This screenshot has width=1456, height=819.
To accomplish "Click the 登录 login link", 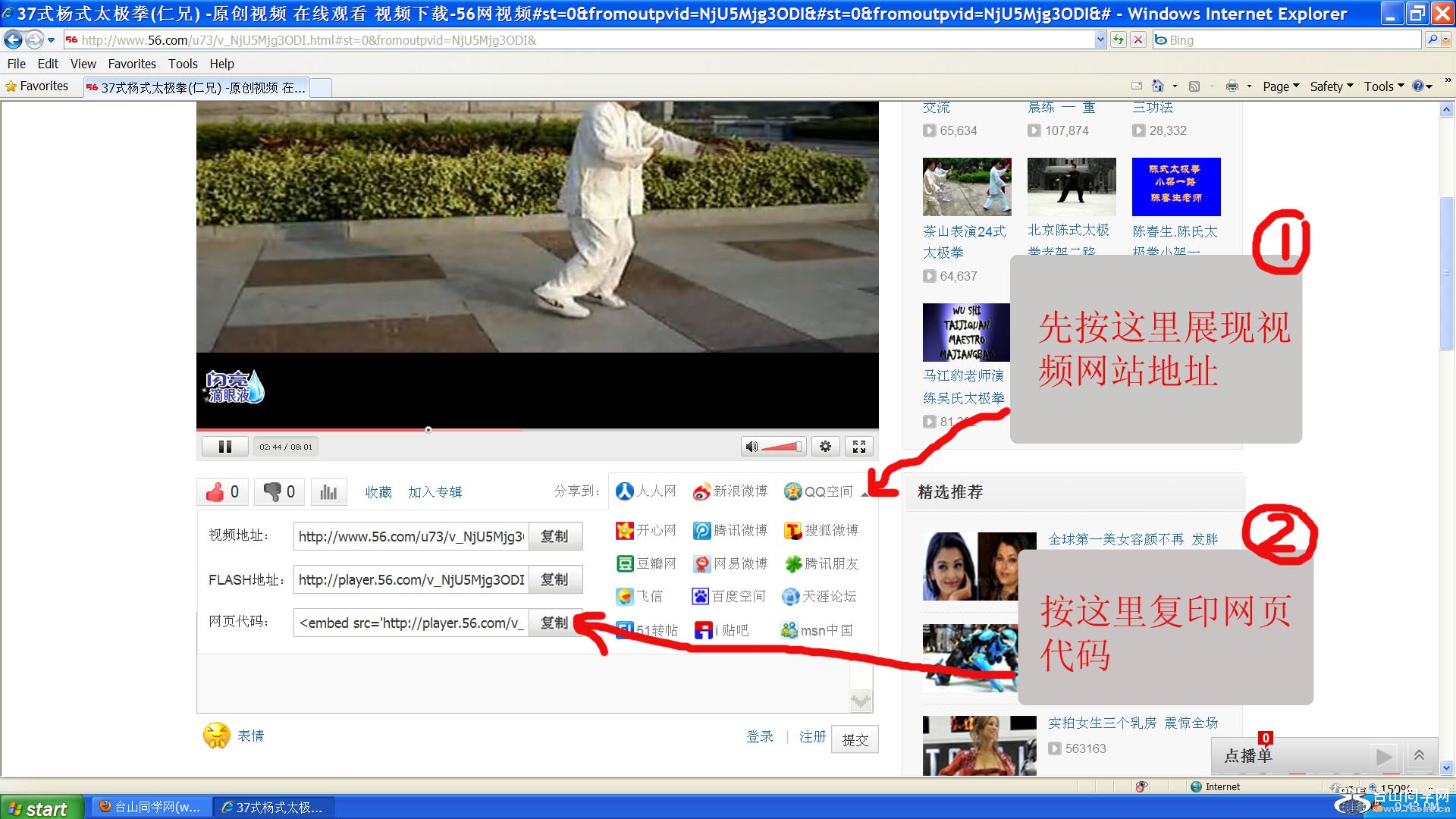I will point(760,737).
